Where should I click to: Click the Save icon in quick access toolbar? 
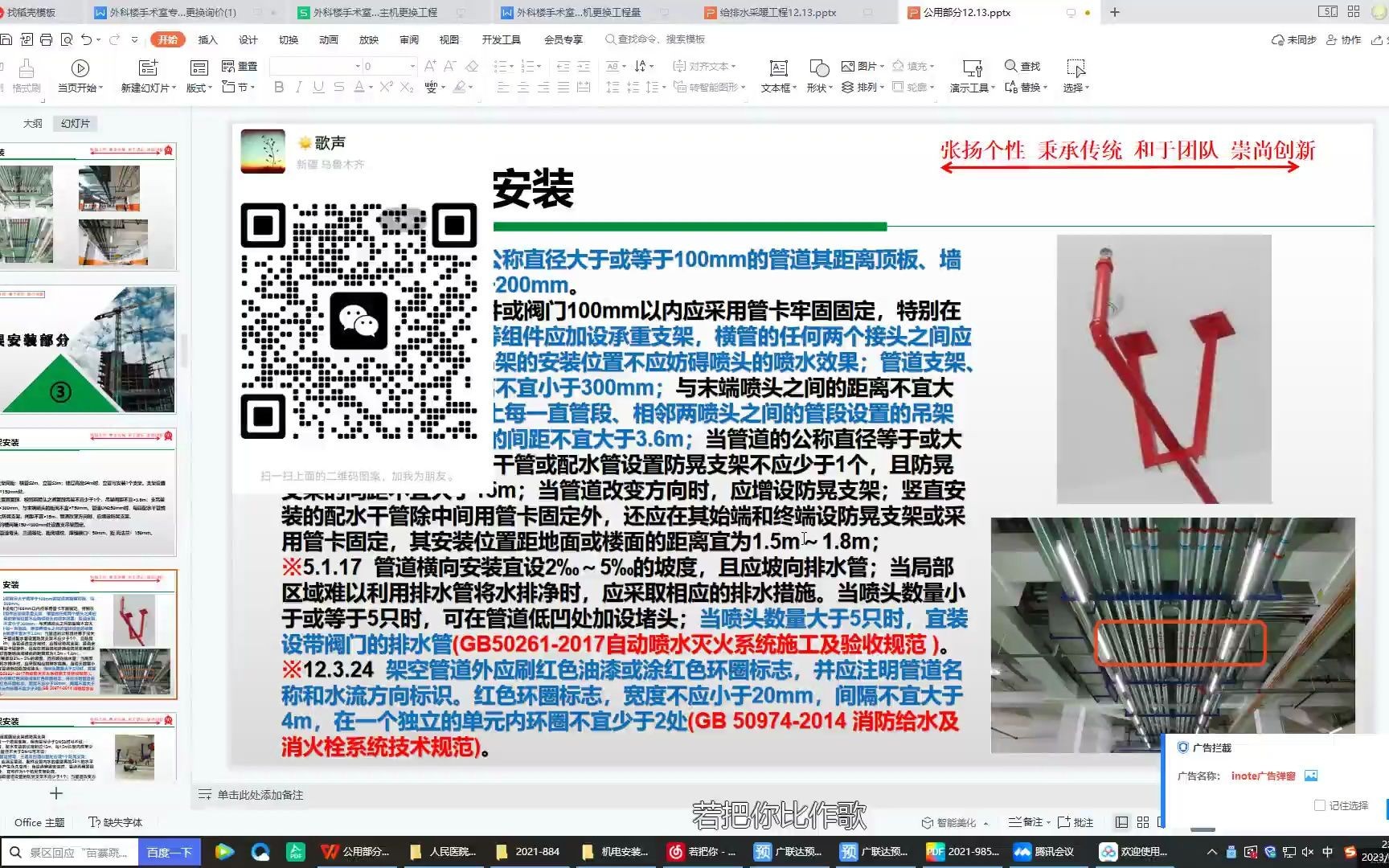point(6,39)
